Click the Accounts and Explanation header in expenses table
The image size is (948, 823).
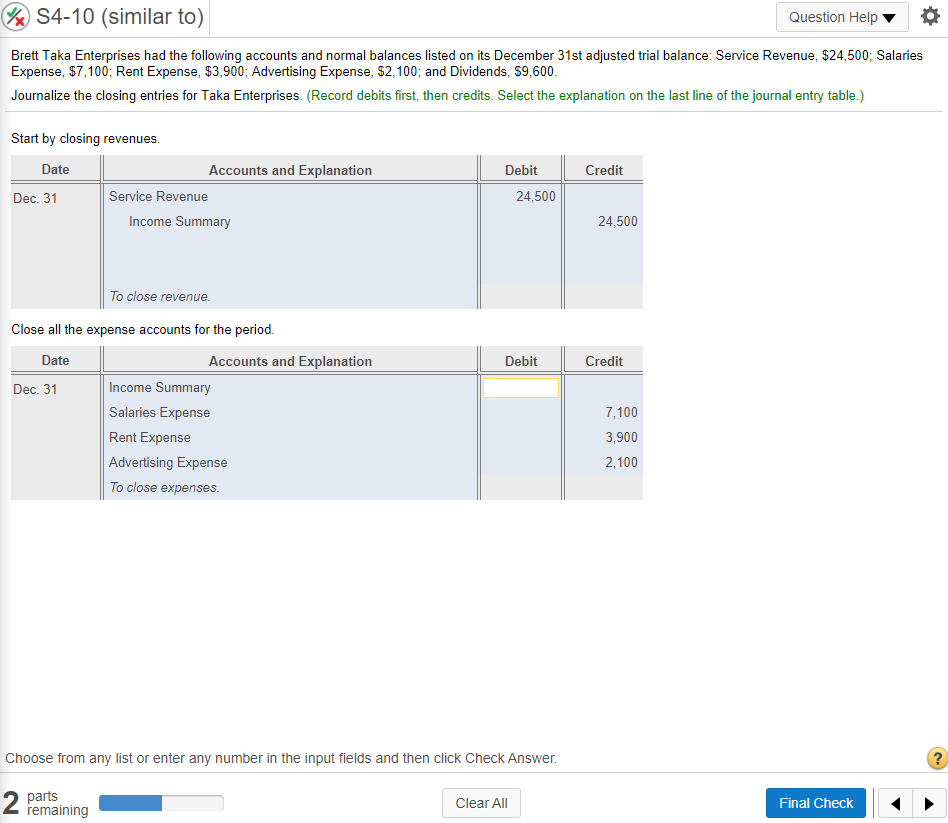[x=290, y=361]
